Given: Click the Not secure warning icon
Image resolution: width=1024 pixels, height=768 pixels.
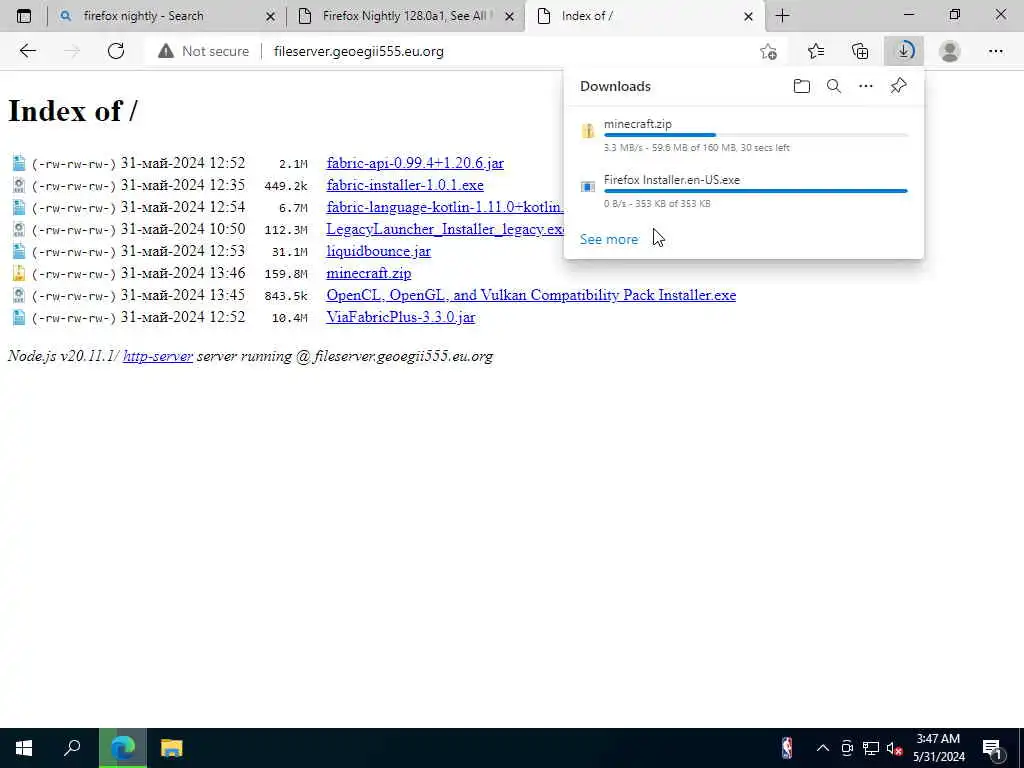Looking at the screenshot, I should click(166, 51).
